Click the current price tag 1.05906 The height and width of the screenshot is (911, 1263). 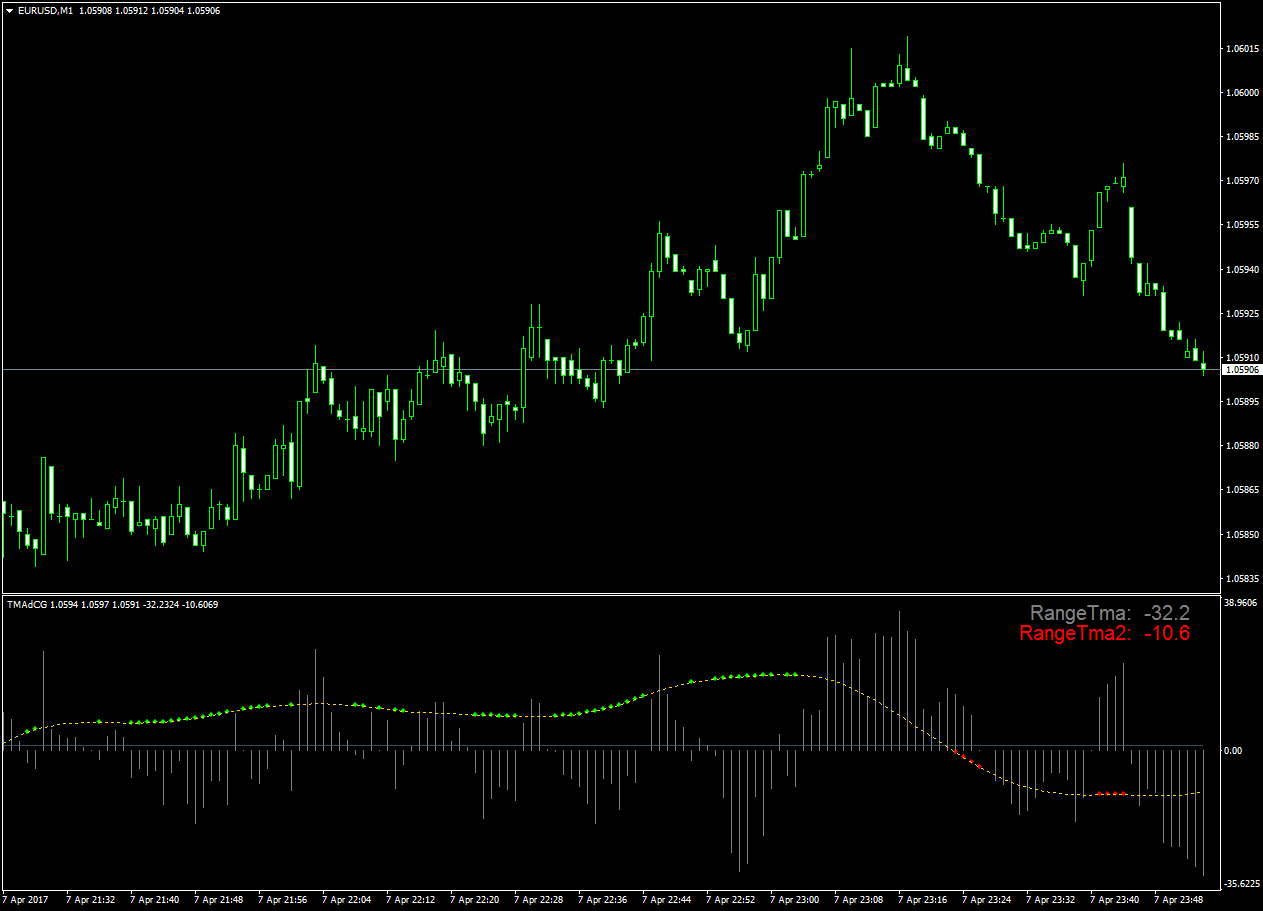pyautogui.click(x=1242, y=370)
